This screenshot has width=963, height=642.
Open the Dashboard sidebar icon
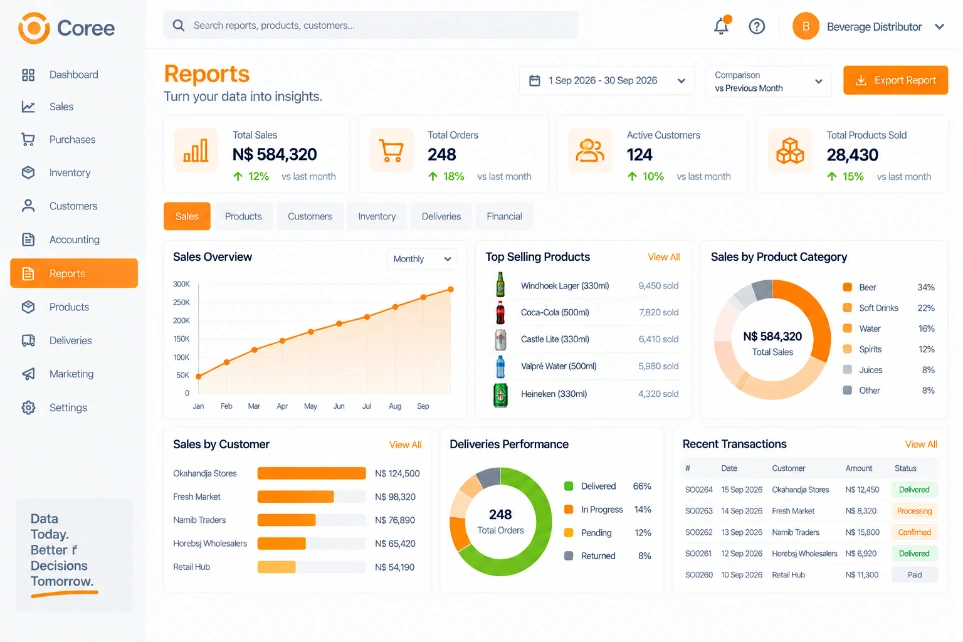(28, 75)
